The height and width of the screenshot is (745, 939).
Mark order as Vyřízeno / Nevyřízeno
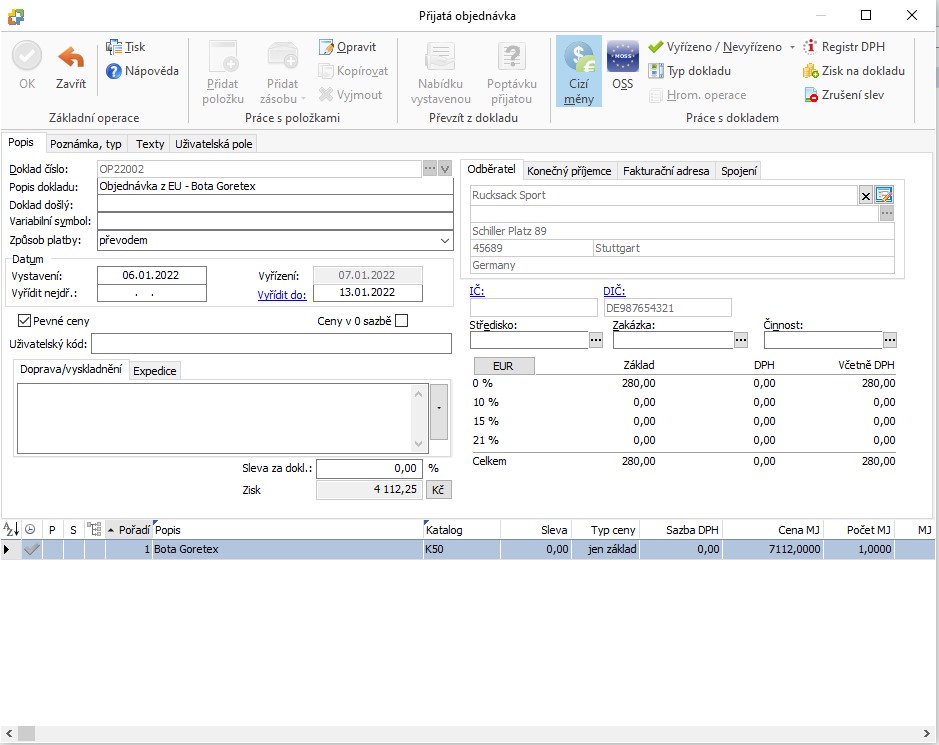click(715, 47)
